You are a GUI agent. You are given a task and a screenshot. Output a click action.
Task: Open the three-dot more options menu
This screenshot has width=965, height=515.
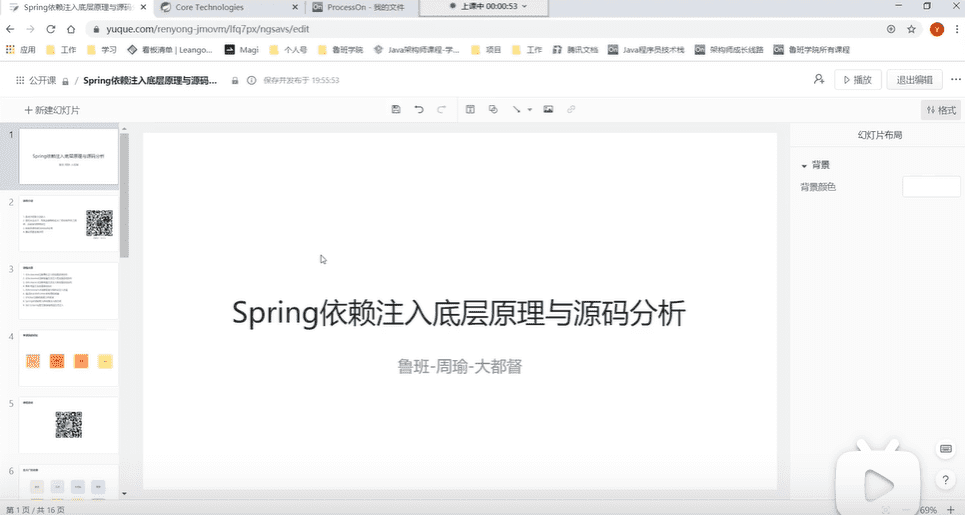click(956, 79)
